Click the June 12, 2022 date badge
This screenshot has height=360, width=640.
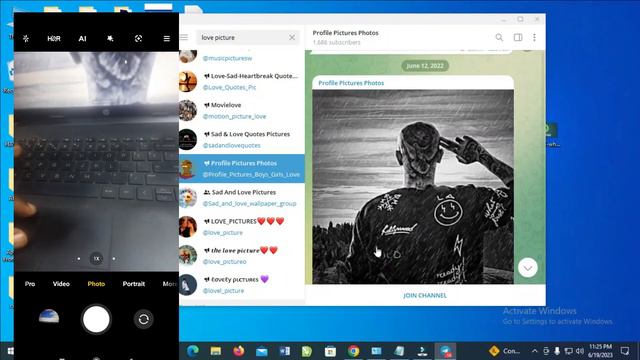click(x=425, y=66)
